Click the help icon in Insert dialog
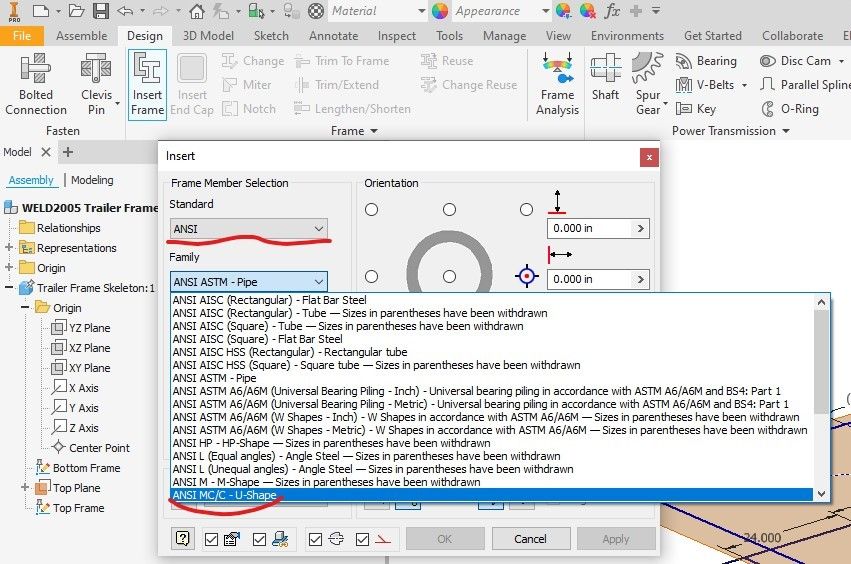The height and width of the screenshot is (564, 851). (183, 538)
